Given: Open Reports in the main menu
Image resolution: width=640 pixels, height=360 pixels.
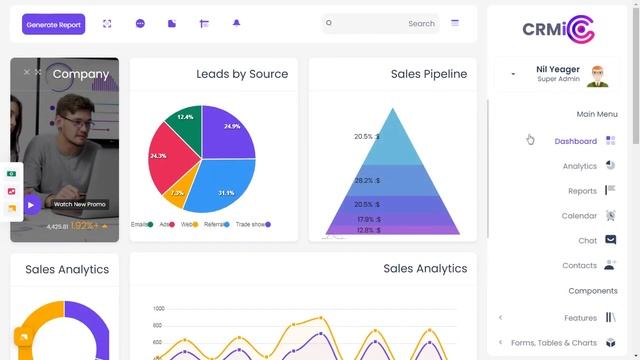Looking at the screenshot, I should [582, 191].
